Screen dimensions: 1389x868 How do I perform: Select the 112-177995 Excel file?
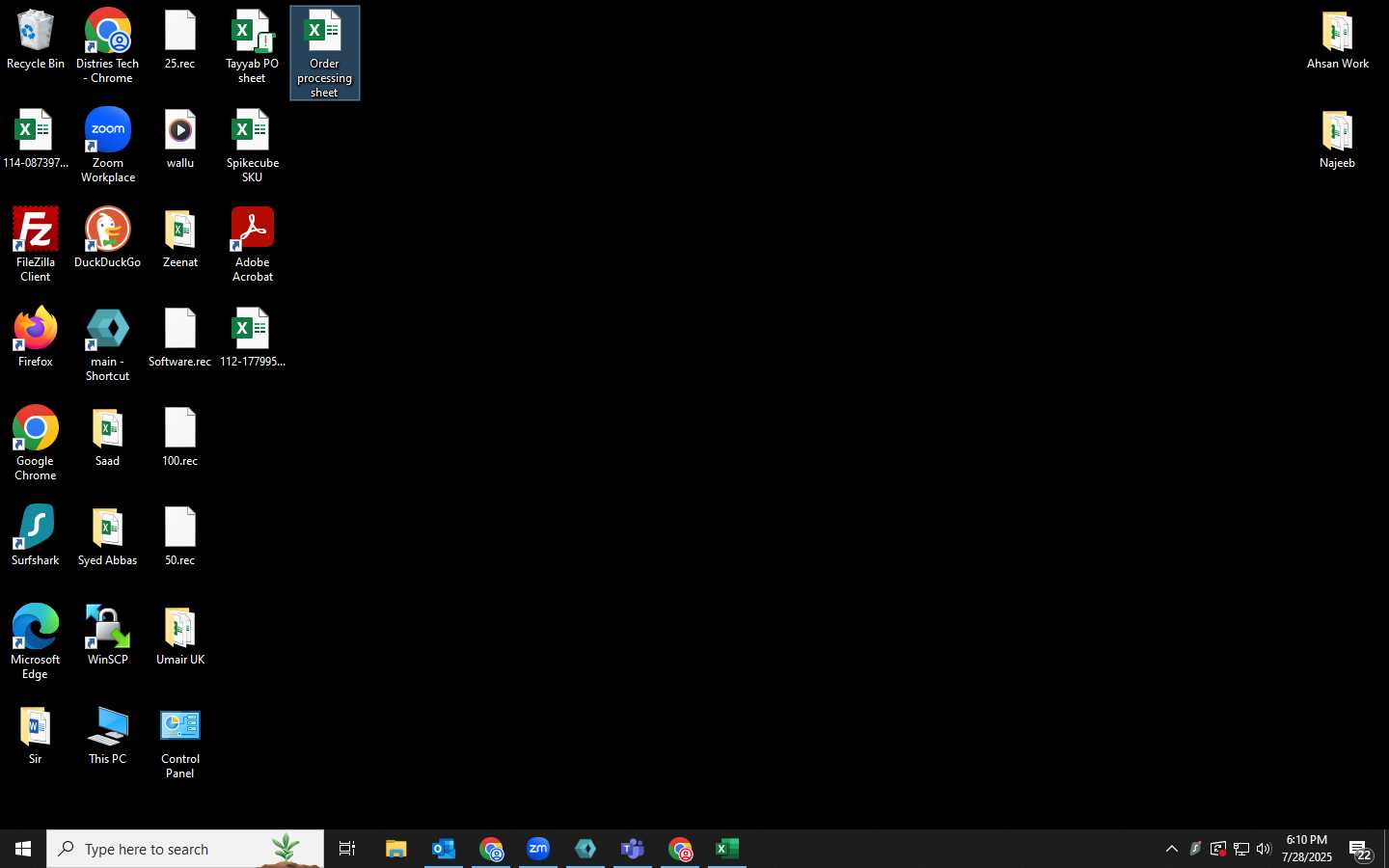[253, 338]
